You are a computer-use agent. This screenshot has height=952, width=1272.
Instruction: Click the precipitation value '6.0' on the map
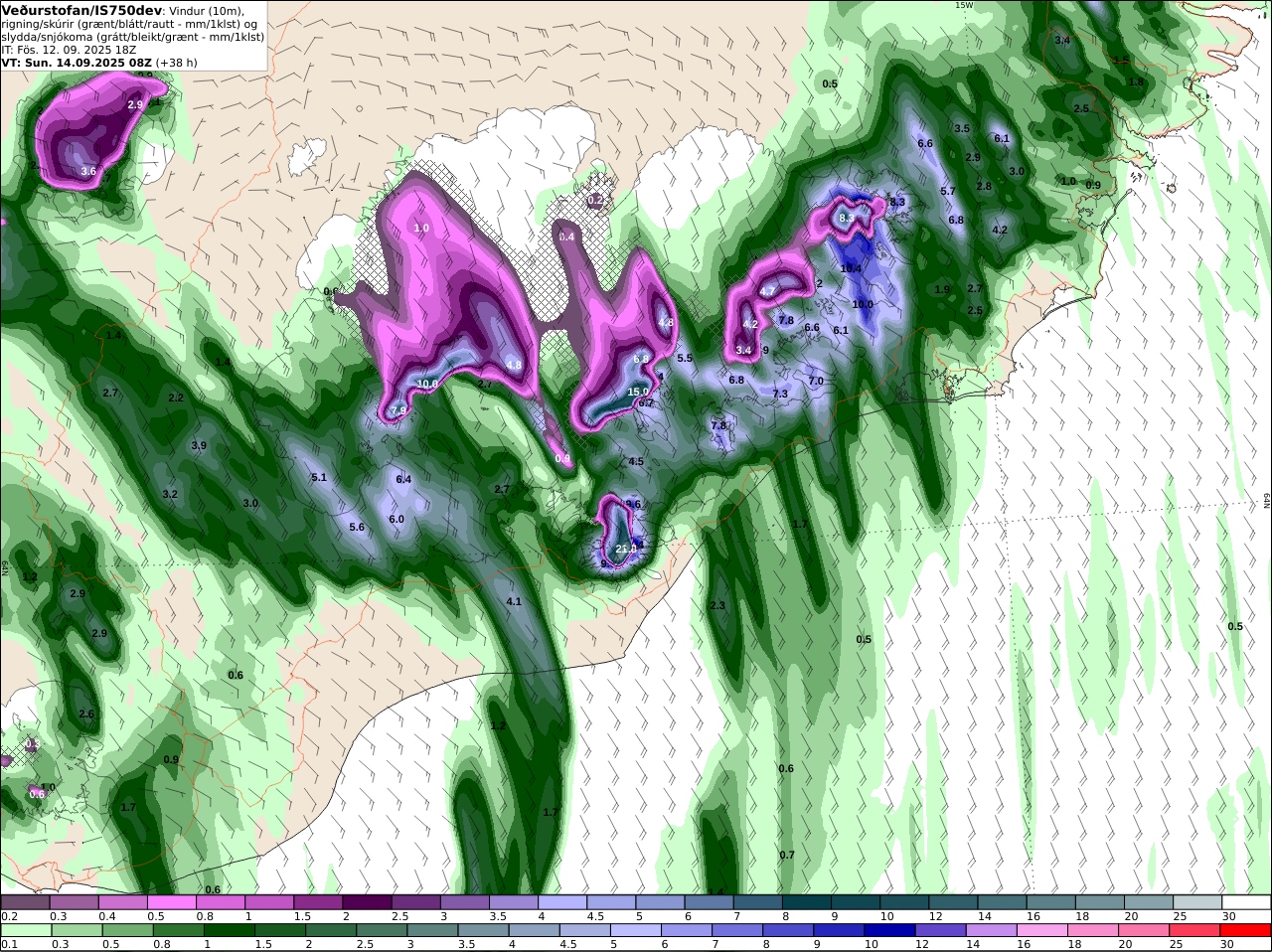point(397,519)
